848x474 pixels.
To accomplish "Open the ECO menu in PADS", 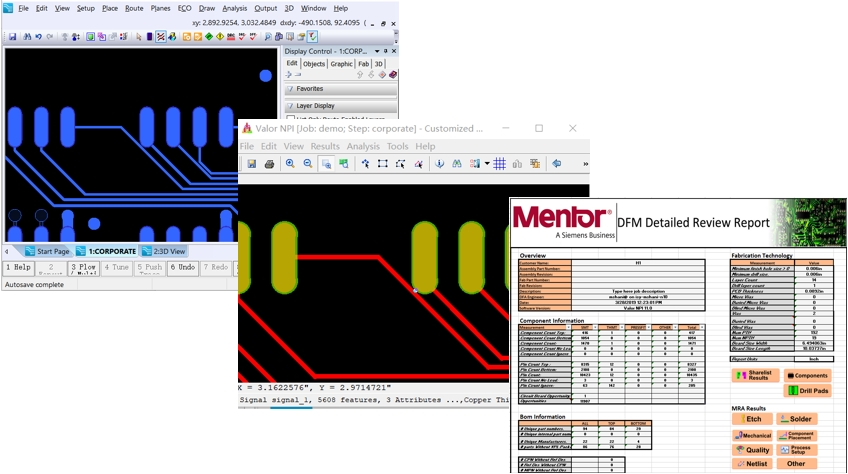I will point(184,8).
